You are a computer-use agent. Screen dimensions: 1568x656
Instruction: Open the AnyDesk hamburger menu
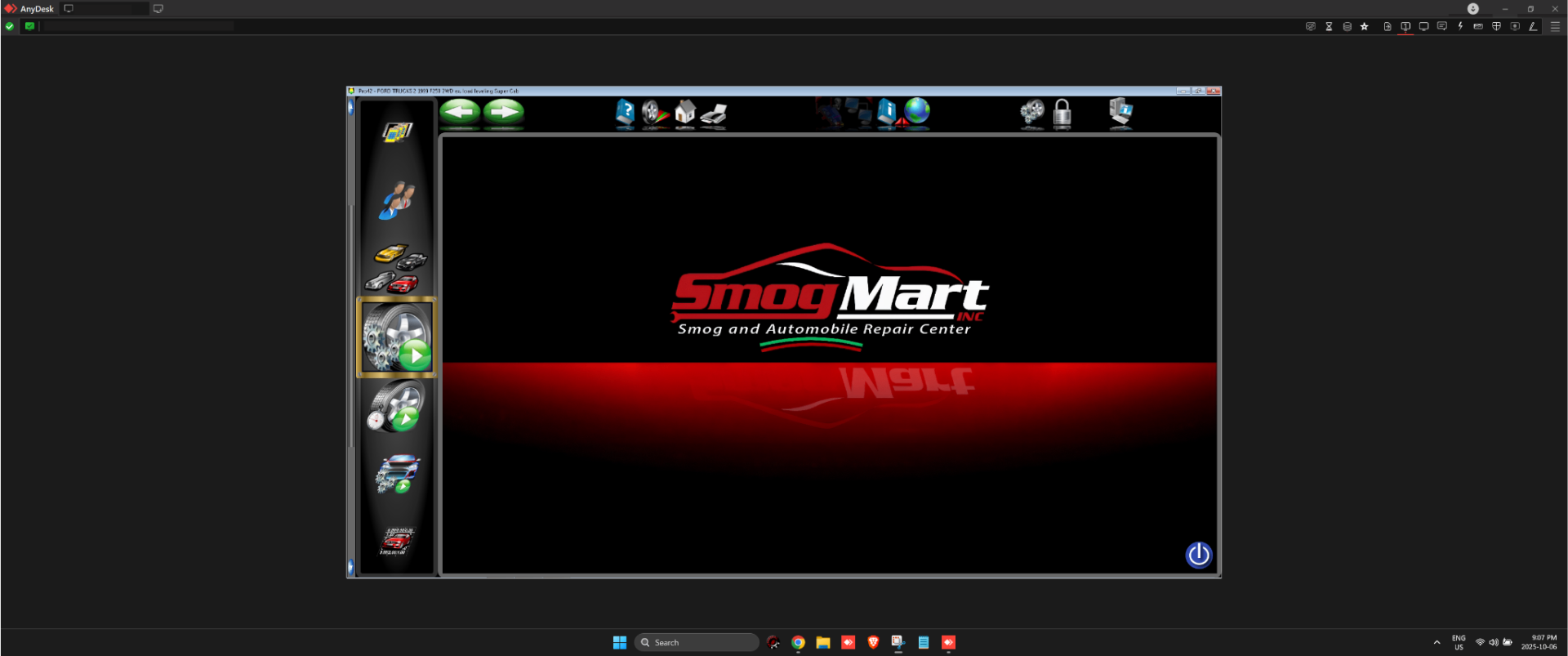(x=1555, y=26)
